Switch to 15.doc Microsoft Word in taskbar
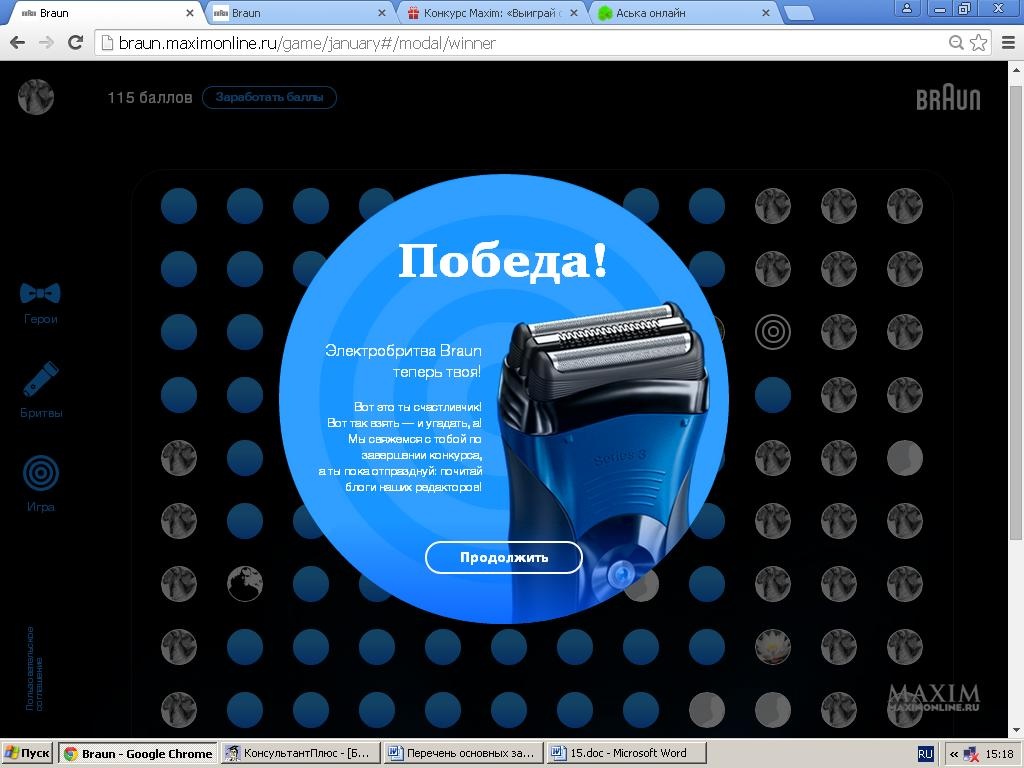The width and height of the screenshot is (1024, 768). 626,753
